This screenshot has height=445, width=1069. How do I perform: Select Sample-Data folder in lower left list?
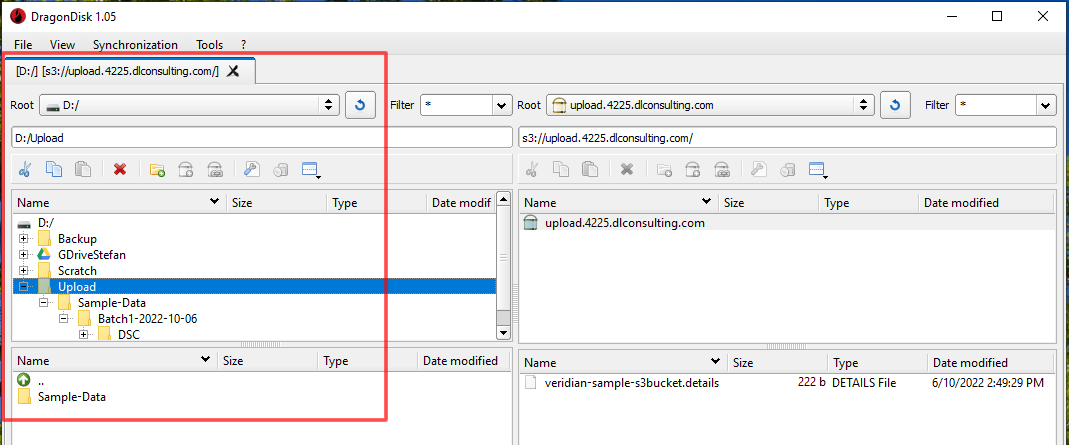pyautogui.click(x=72, y=397)
